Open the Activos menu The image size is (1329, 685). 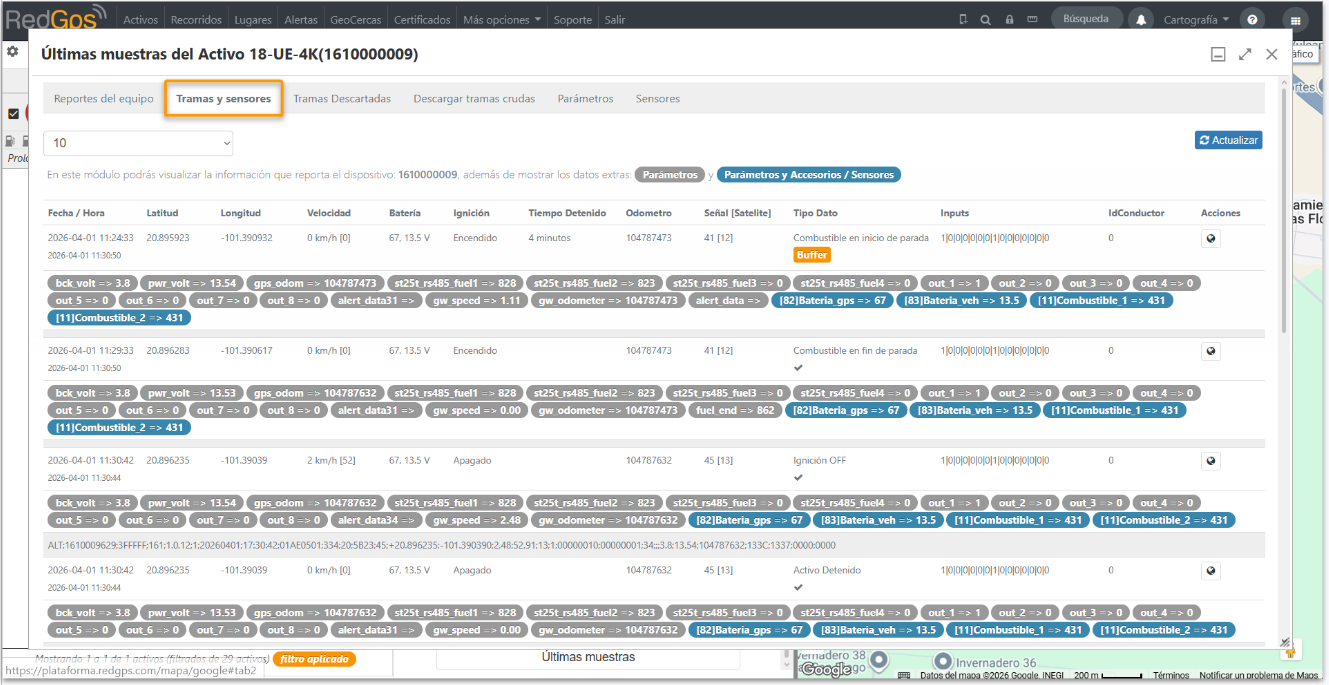(x=141, y=19)
